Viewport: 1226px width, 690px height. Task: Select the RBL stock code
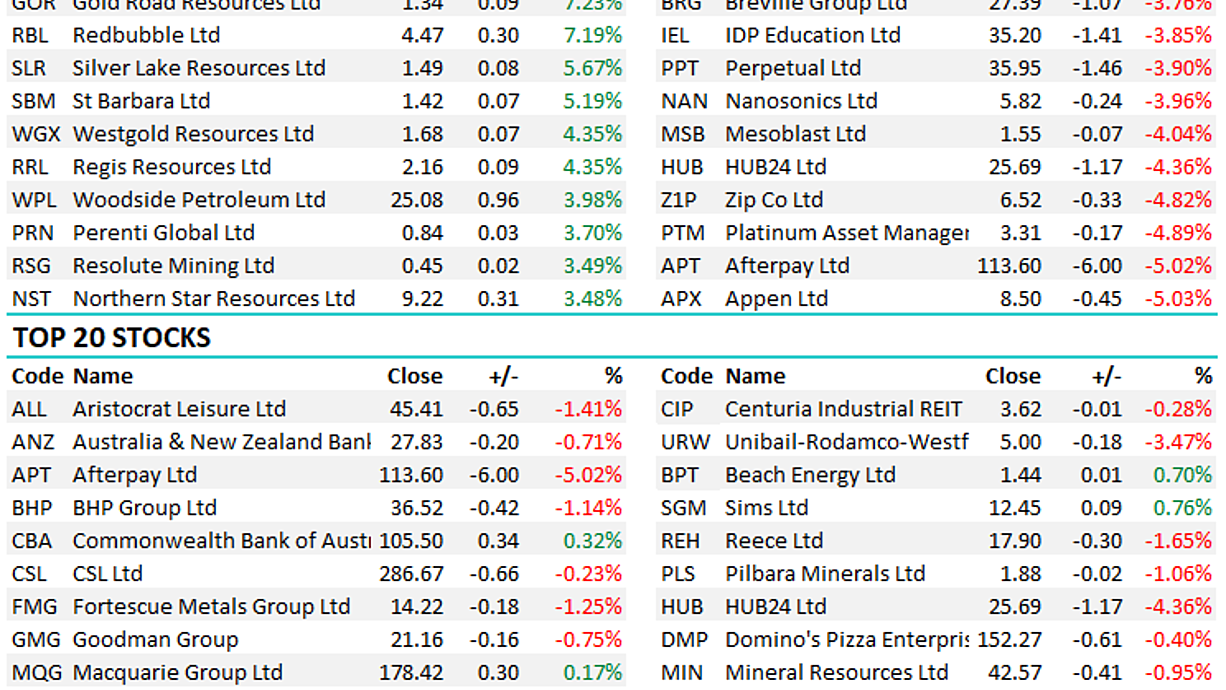pos(31,35)
